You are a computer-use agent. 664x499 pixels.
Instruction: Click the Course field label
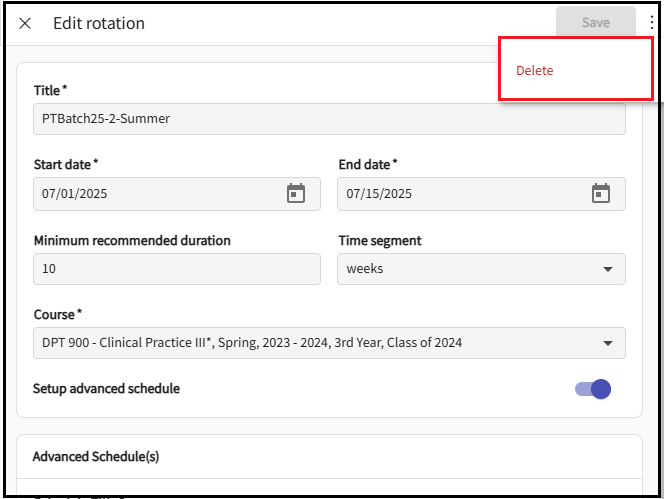tap(57, 314)
